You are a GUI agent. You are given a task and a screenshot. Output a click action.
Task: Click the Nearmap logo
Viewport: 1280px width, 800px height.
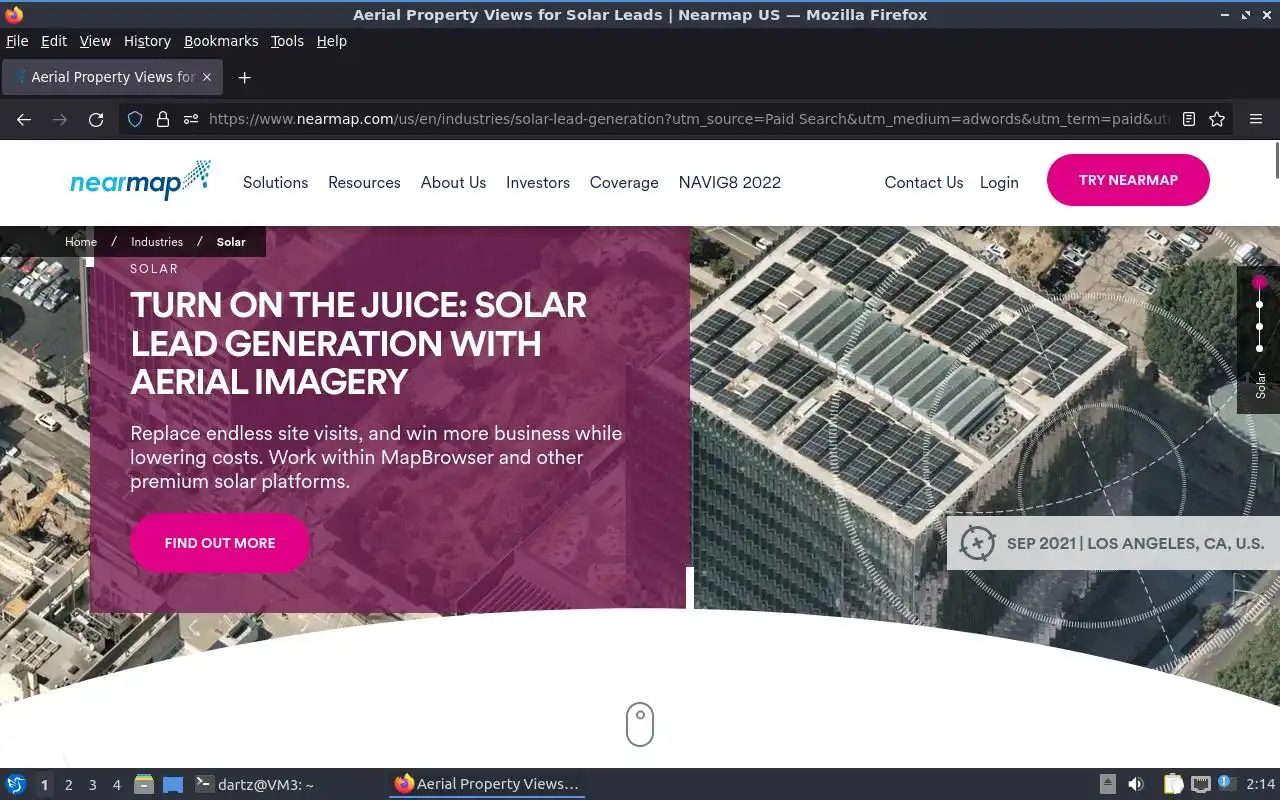(x=140, y=180)
